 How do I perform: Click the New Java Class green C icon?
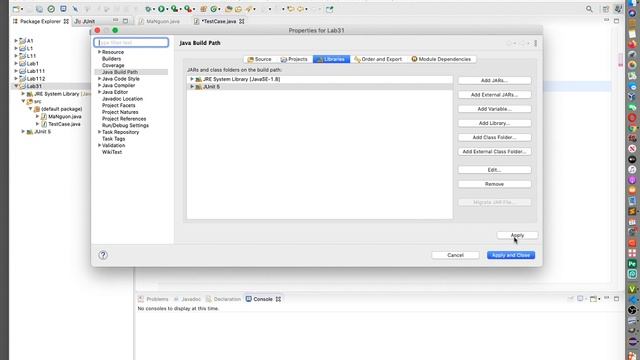(x=213, y=9)
